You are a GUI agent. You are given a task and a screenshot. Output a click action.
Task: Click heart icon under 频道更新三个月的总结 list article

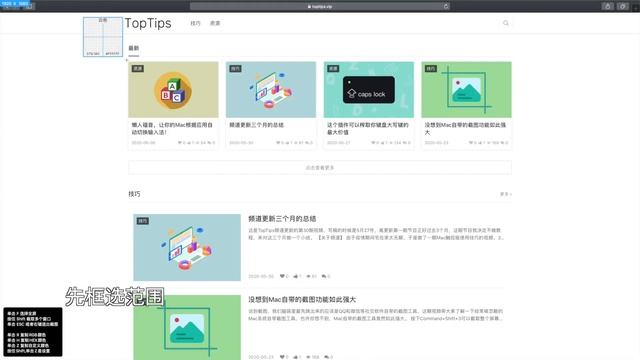[x=282, y=276]
